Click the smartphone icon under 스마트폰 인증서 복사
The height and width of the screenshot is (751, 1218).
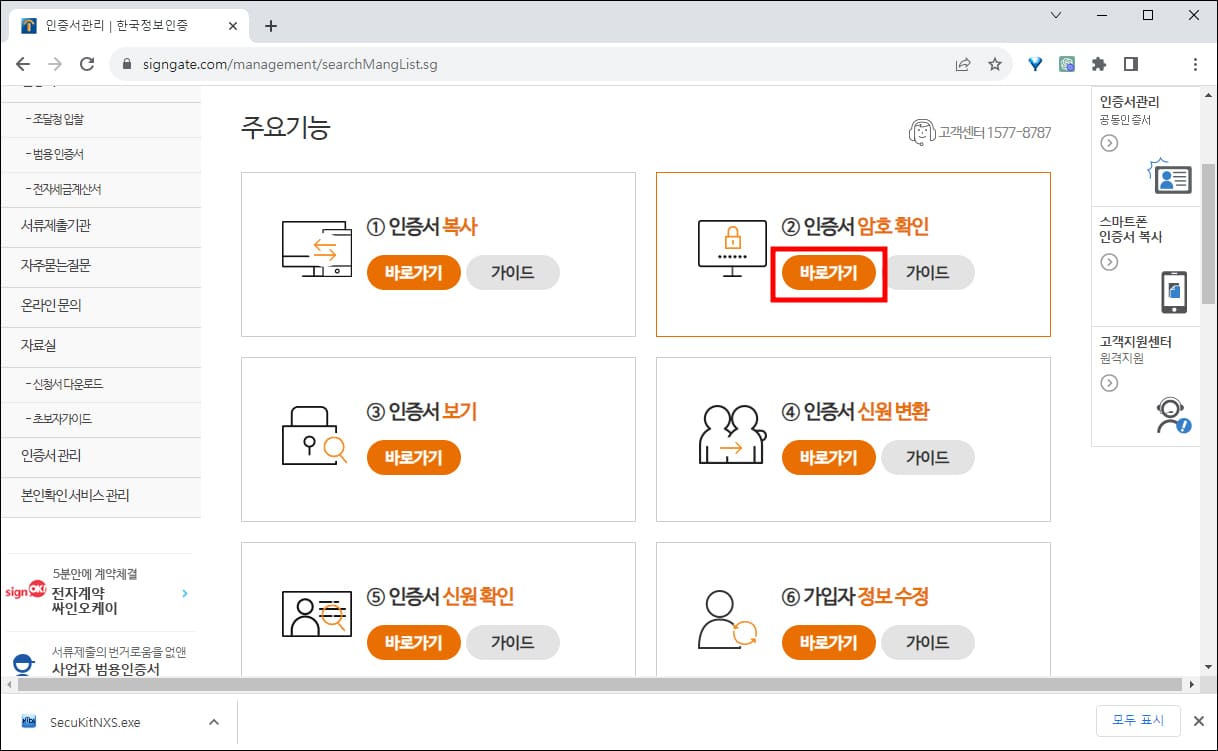point(1175,290)
